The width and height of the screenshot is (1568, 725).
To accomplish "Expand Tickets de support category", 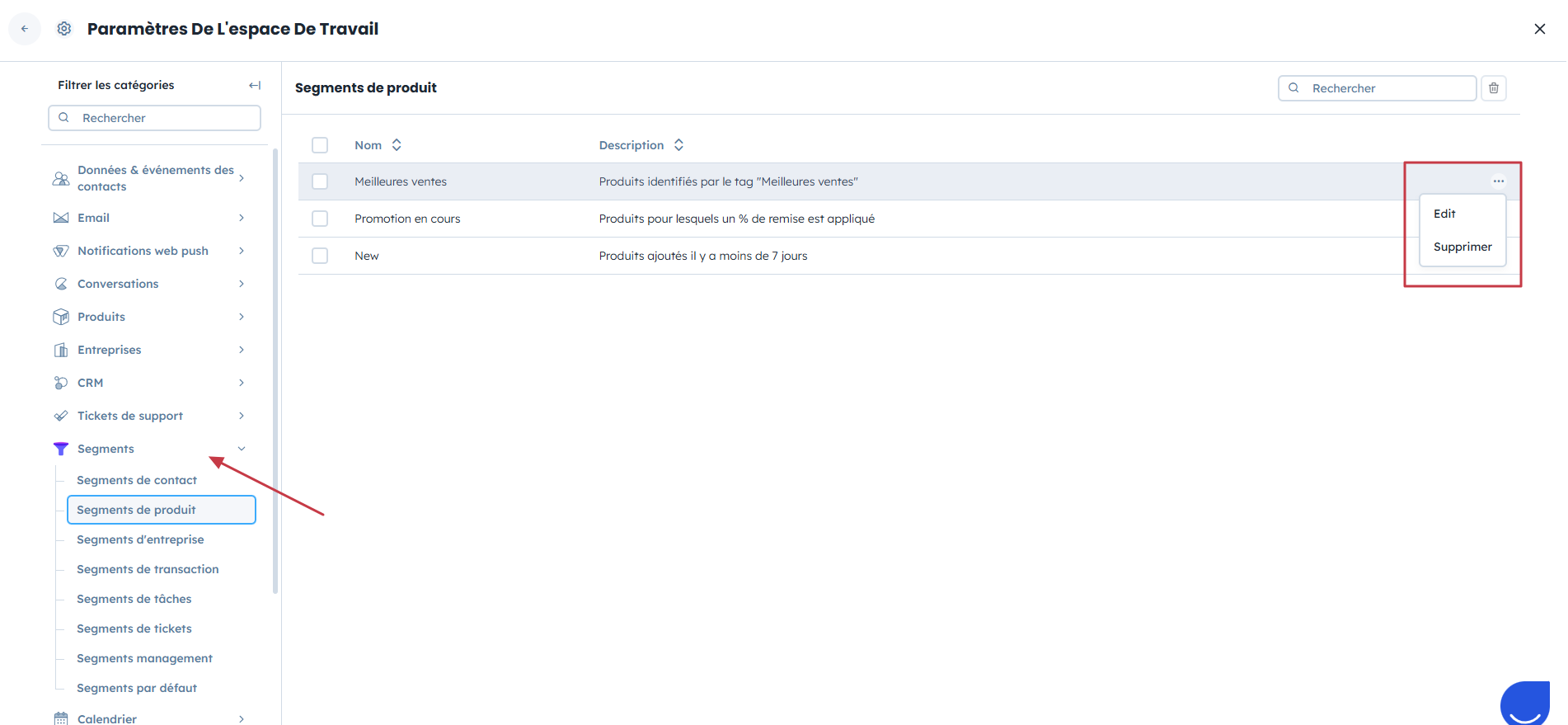I will click(x=242, y=416).
